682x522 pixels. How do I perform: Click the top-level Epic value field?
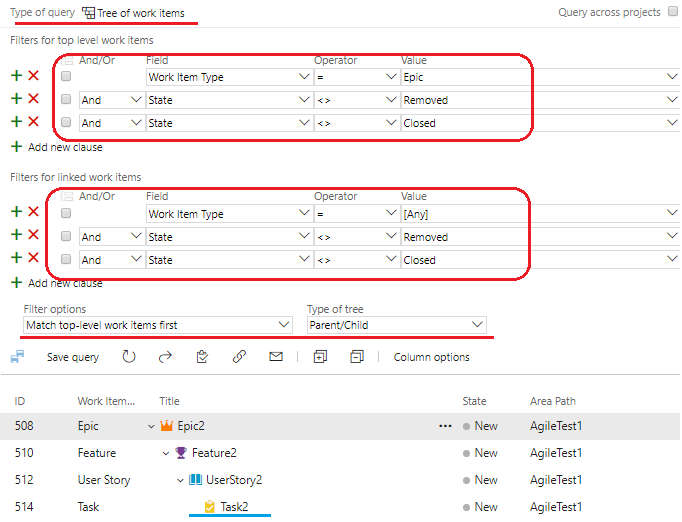530,76
